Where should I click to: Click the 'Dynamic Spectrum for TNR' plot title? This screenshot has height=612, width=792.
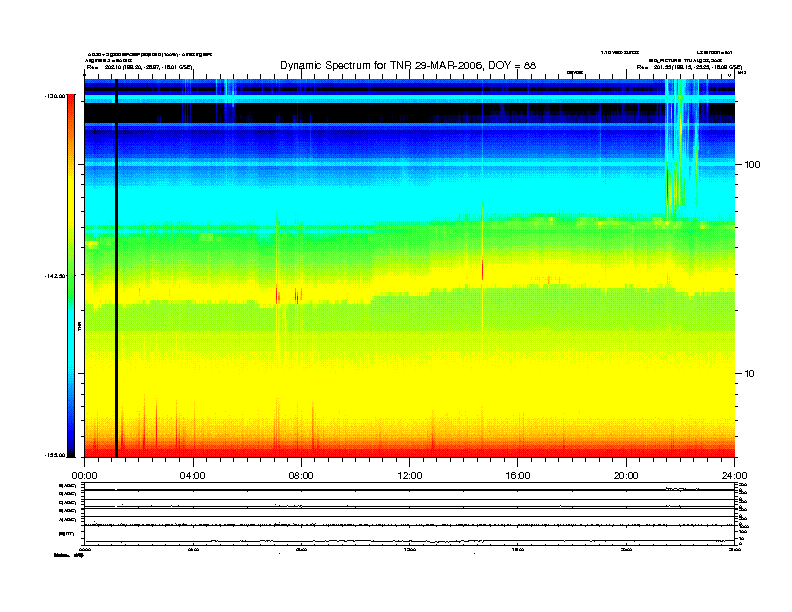click(x=408, y=65)
